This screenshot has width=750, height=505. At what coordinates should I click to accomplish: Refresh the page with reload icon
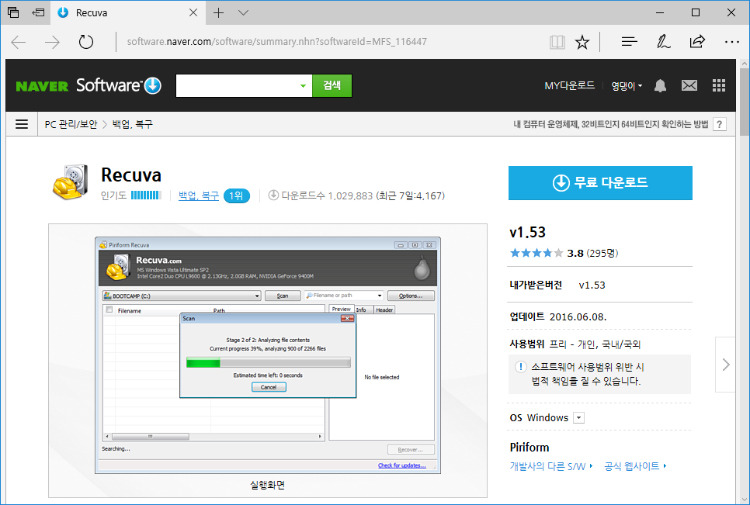click(x=86, y=42)
